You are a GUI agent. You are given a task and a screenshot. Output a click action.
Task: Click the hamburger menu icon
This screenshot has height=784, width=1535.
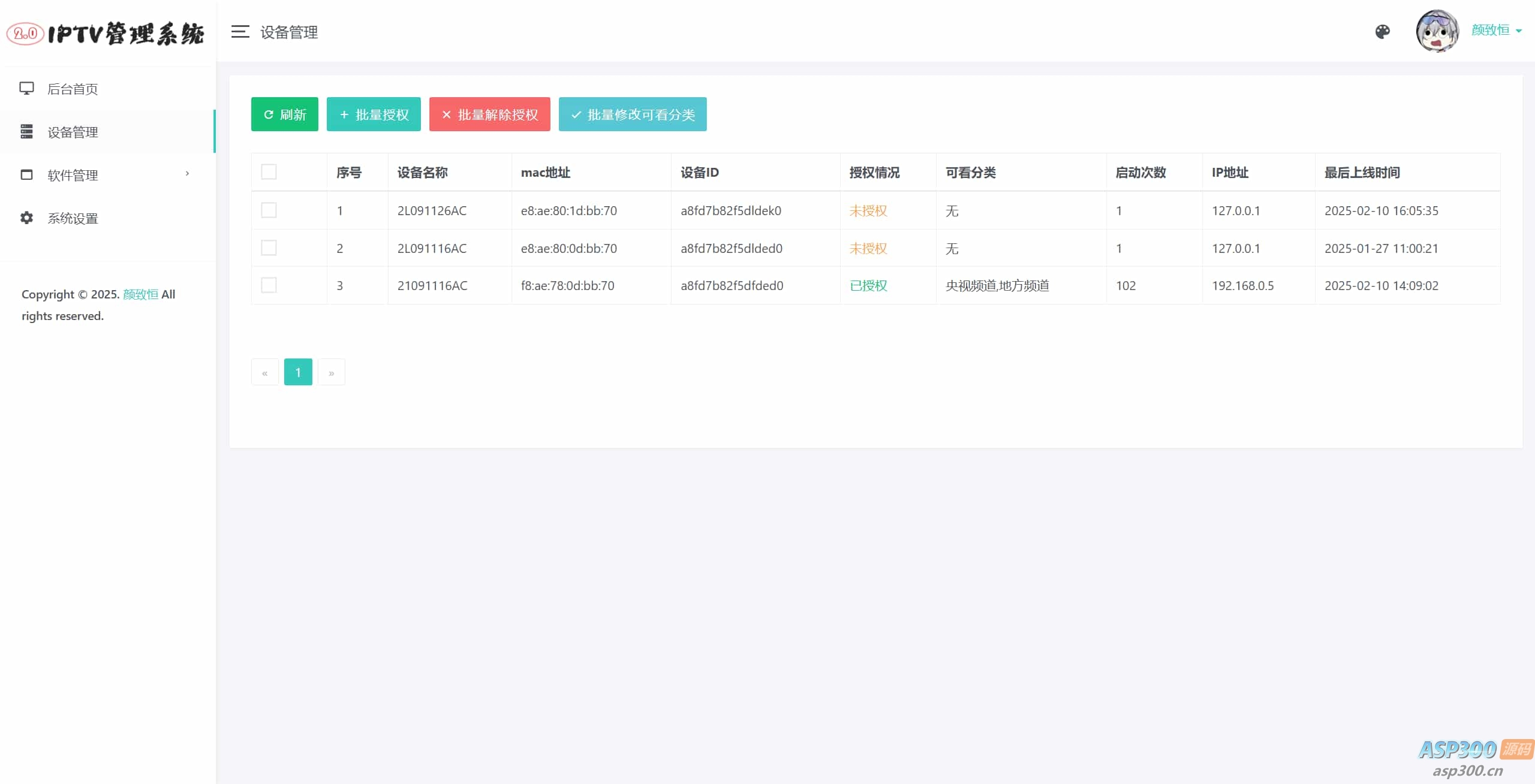[240, 32]
